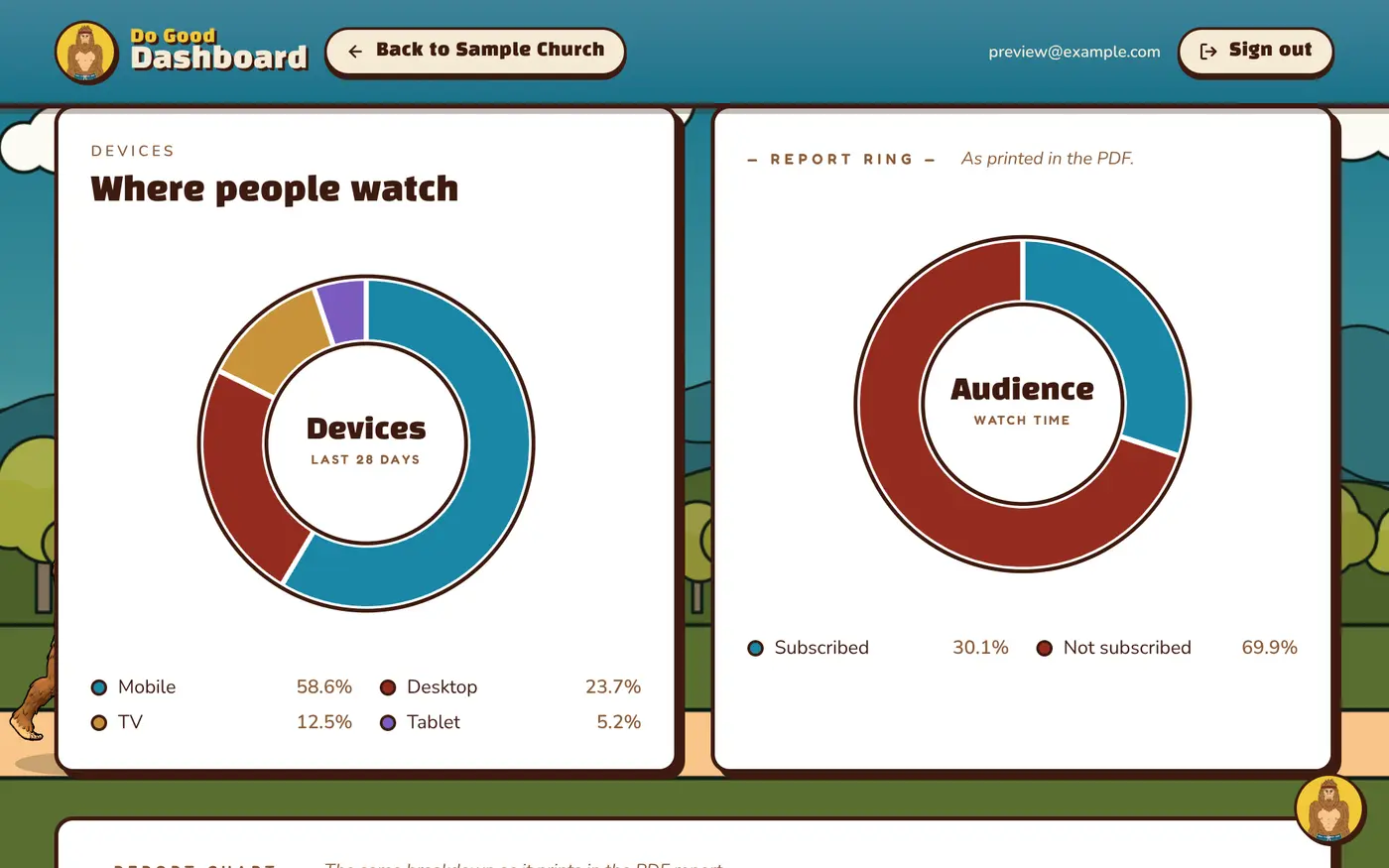The image size is (1389, 868).
Task: Select the Not subscribed legend label
Action: tap(1127, 648)
